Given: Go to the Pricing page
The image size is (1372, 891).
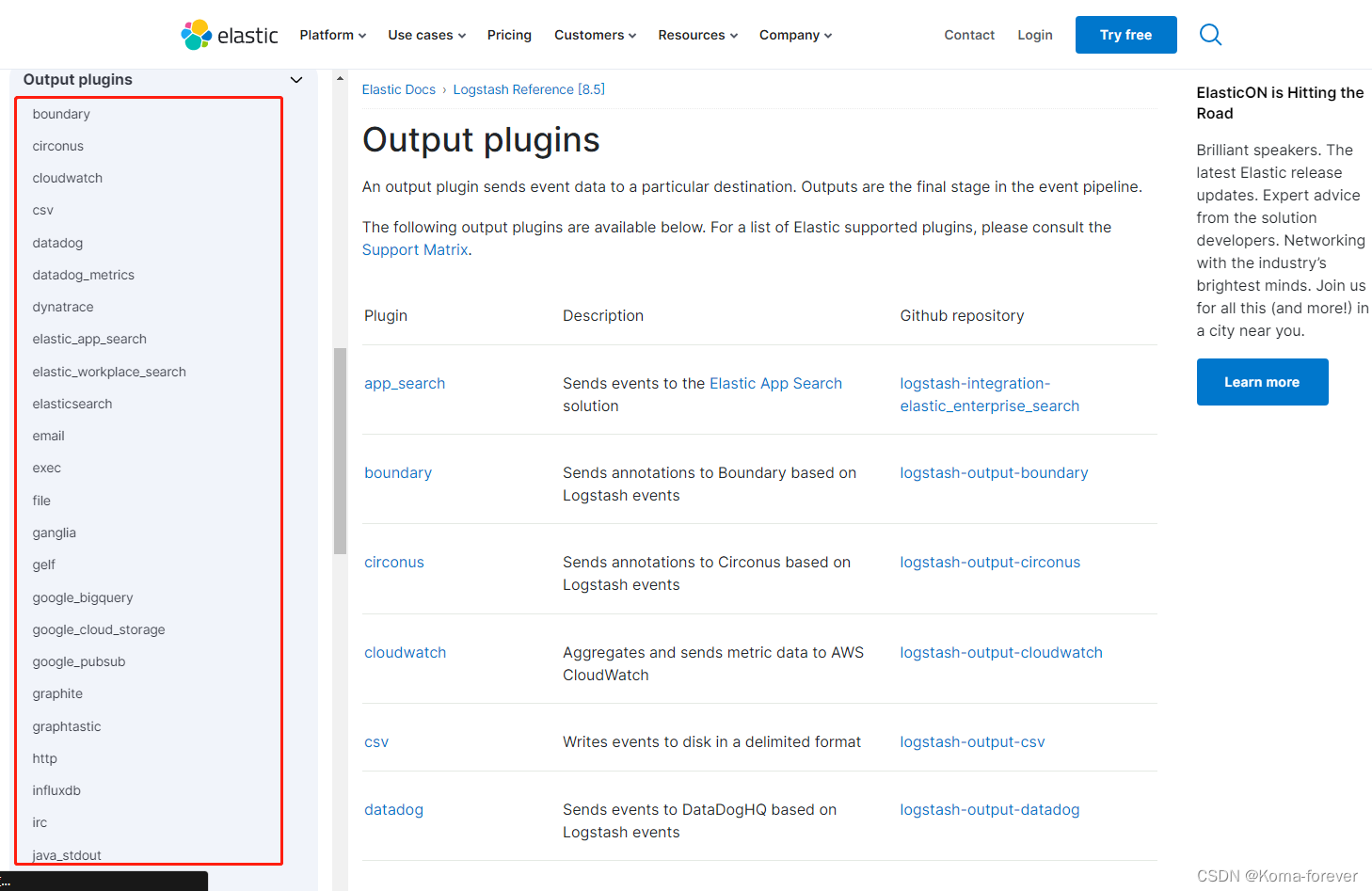Looking at the screenshot, I should (509, 35).
